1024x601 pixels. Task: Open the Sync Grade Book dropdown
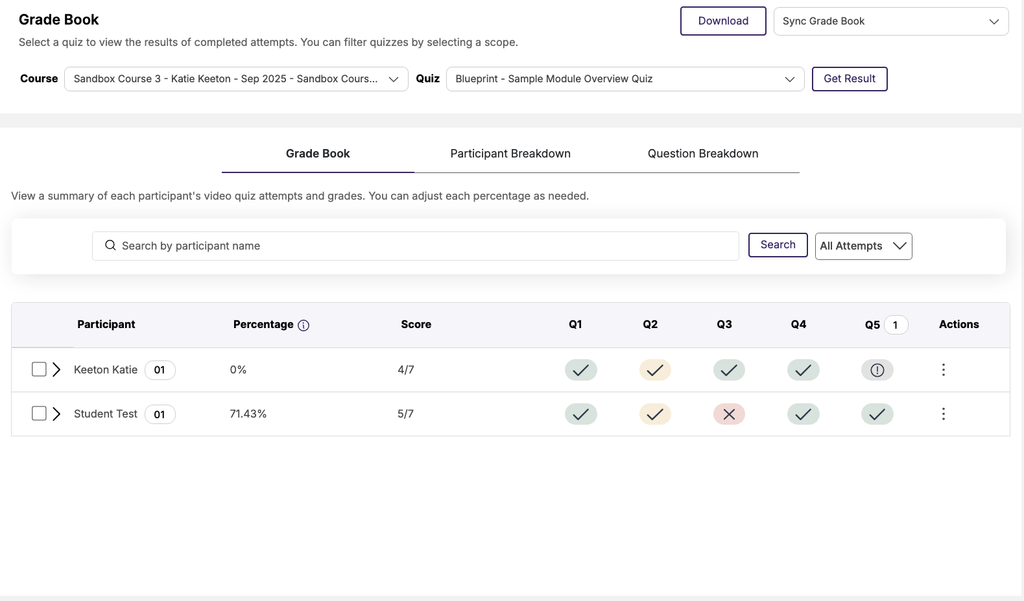(x=891, y=21)
